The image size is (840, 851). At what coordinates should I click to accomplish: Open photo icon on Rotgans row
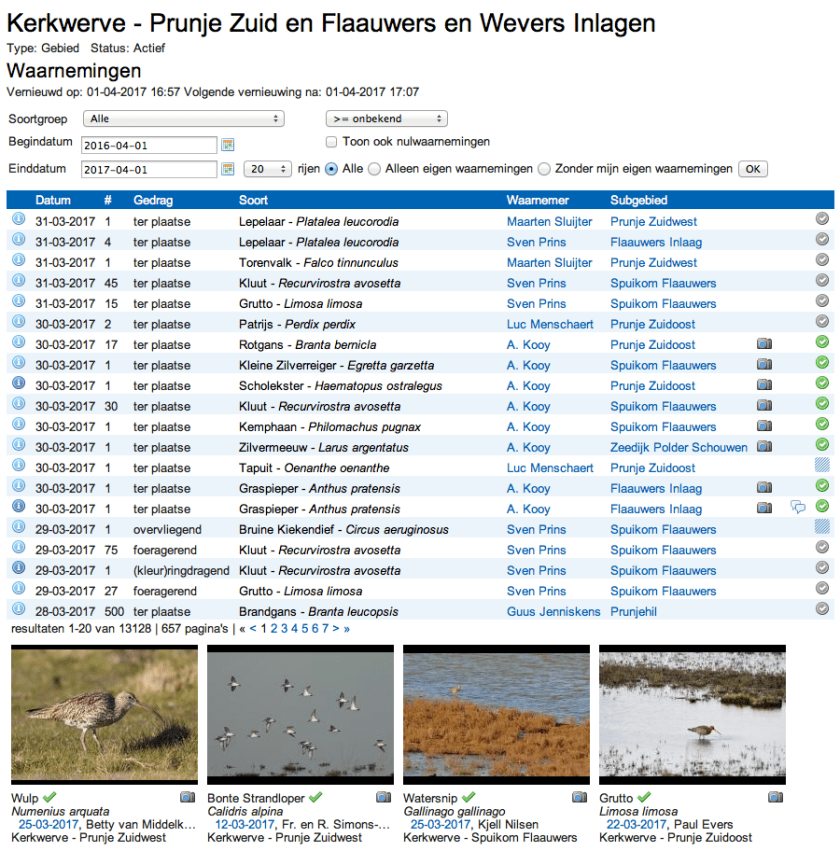[765, 344]
